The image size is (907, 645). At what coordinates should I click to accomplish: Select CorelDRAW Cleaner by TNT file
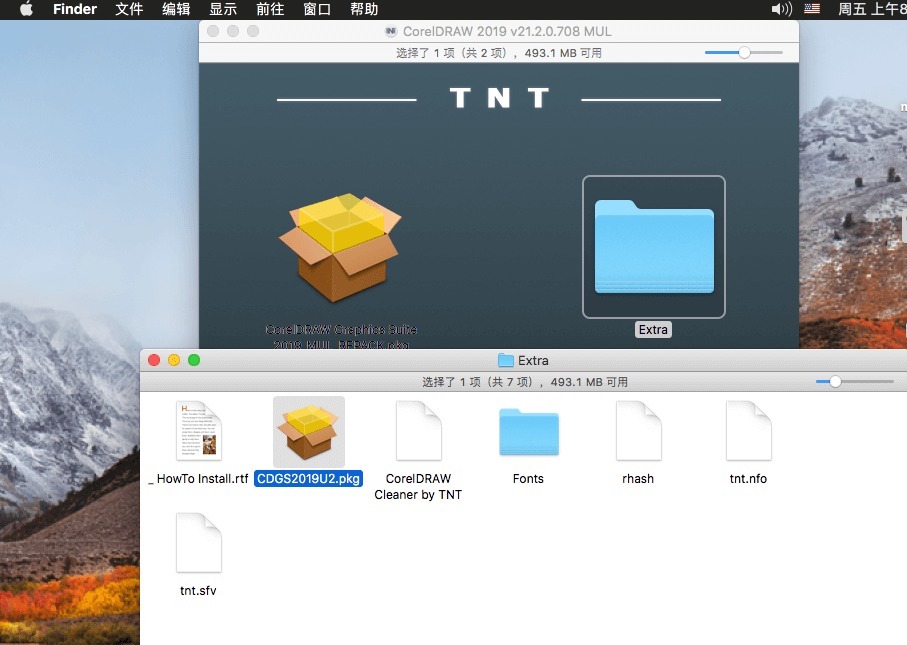pyautogui.click(x=418, y=431)
